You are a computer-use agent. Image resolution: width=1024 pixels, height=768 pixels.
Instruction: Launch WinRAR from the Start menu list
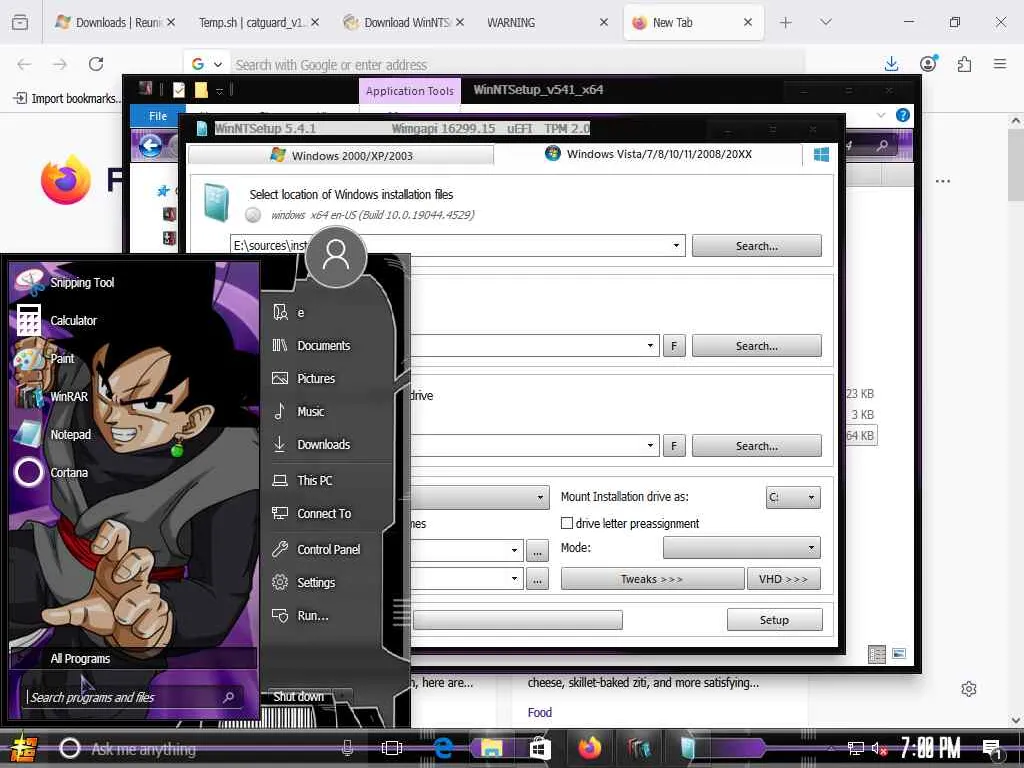52,396
